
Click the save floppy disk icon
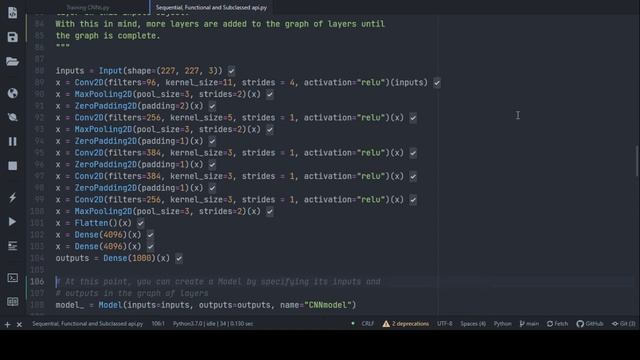point(12,37)
